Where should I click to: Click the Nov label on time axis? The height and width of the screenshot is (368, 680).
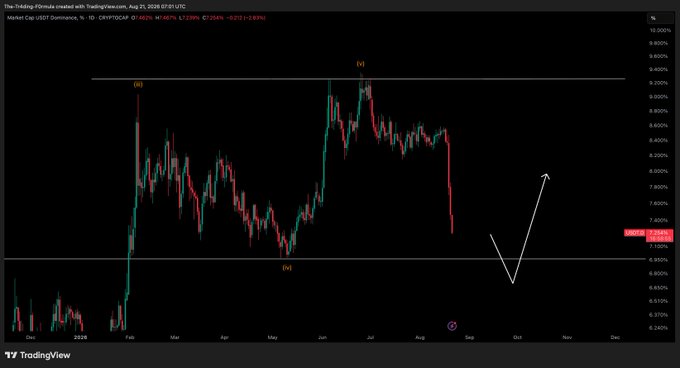tap(567, 337)
